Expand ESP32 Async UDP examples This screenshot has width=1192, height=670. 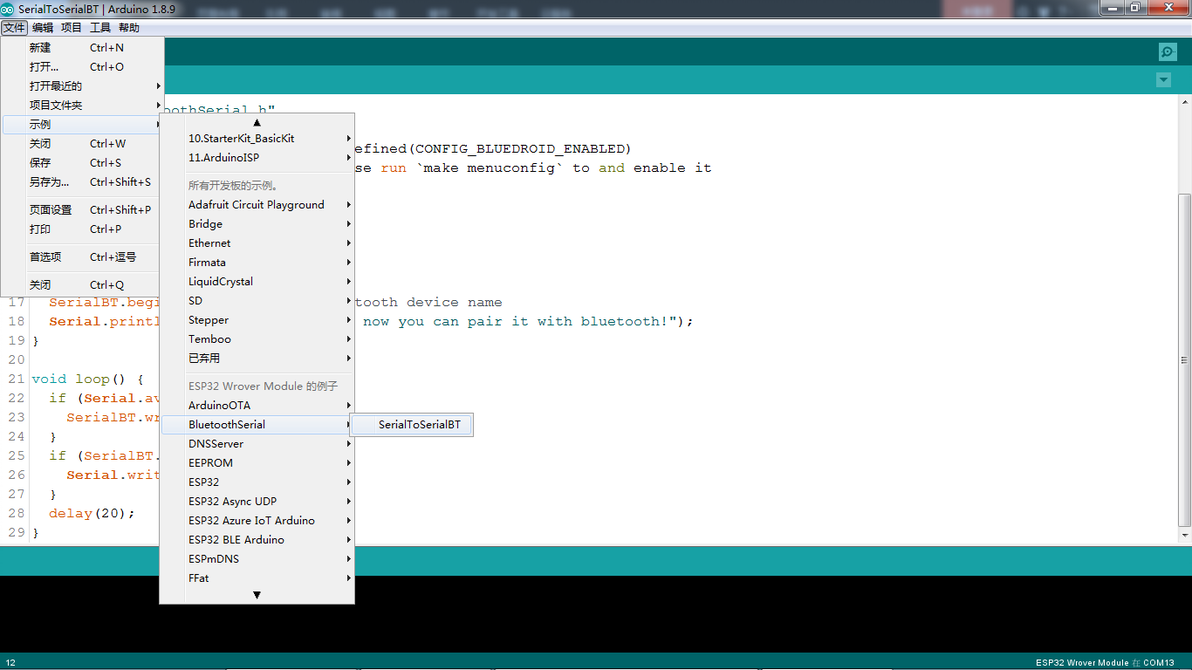coord(257,501)
